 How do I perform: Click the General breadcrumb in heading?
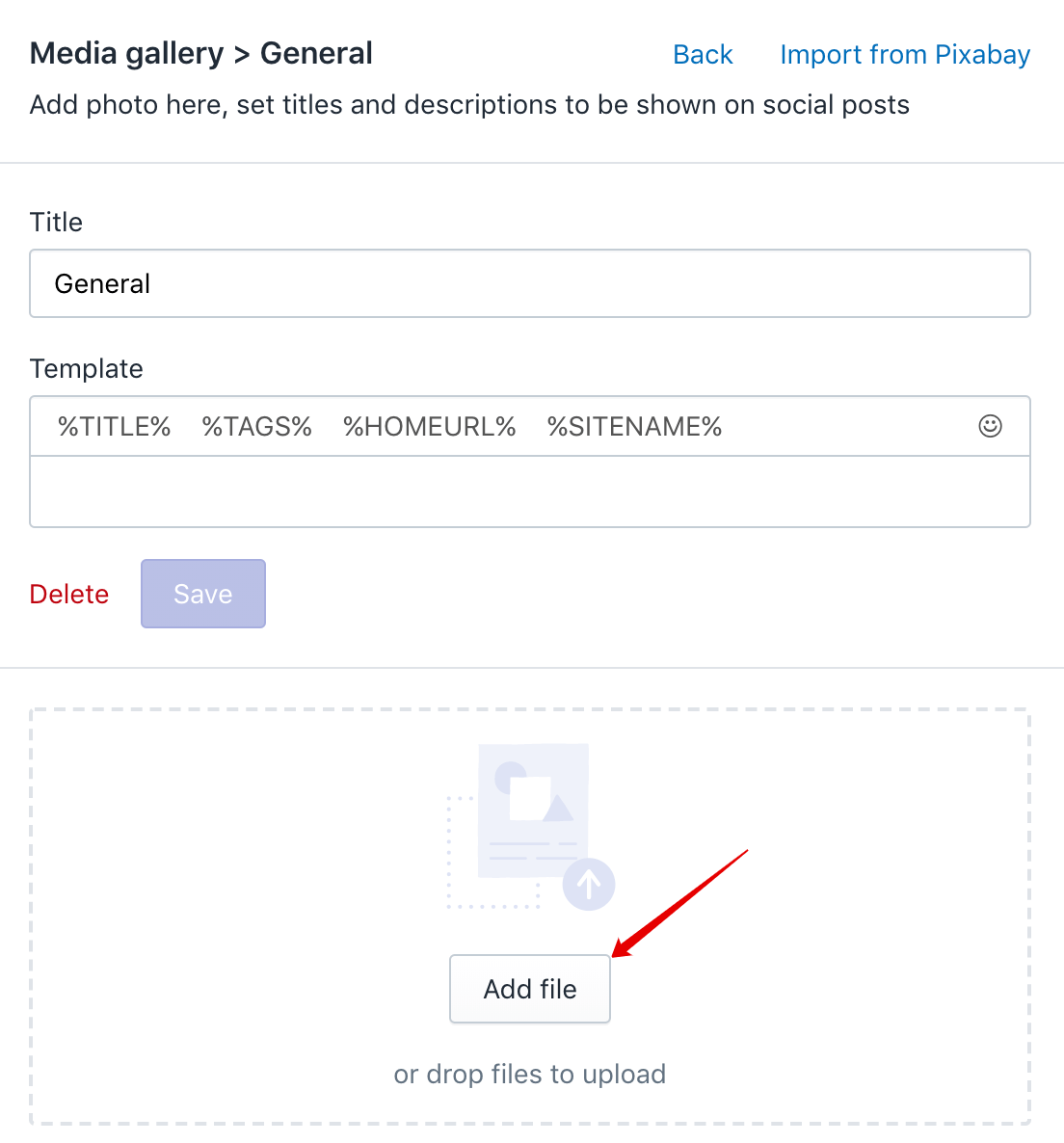(x=316, y=53)
